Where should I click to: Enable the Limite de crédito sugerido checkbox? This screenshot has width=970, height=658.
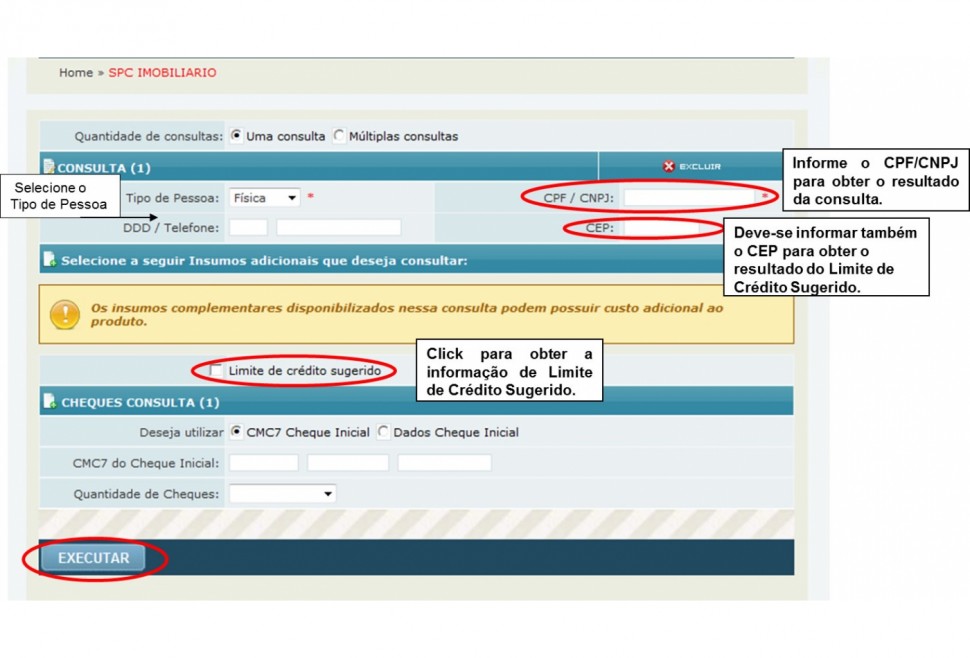(217, 371)
